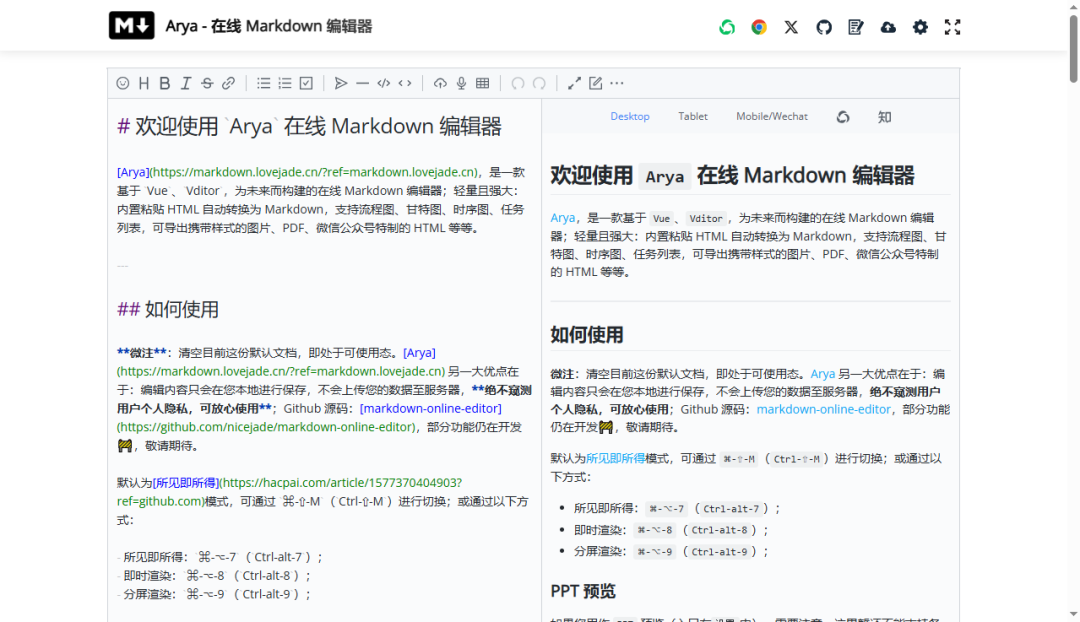The height and width of the screenshot is (622, 1080).
Task: Open the 所见即所得 link in preview
Action: (616, 459)
